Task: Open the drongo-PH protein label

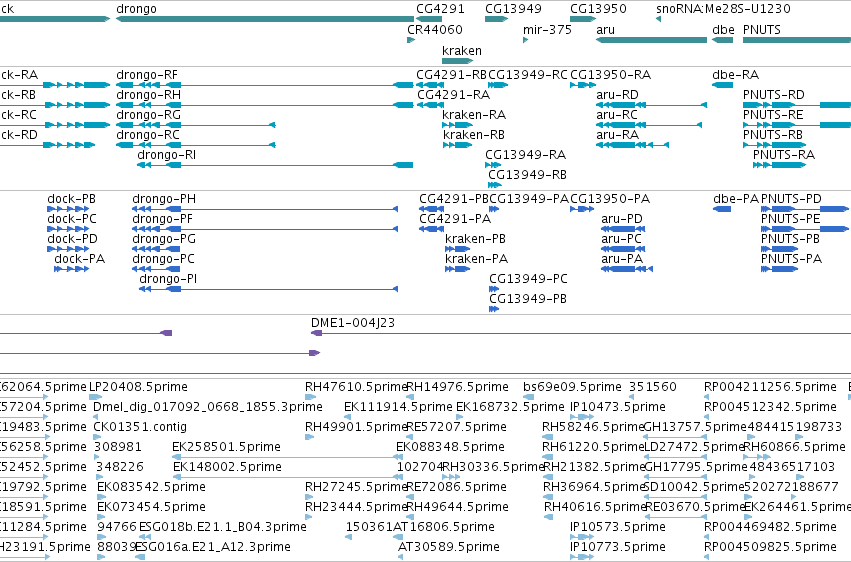Action: (x=164, y=199)
